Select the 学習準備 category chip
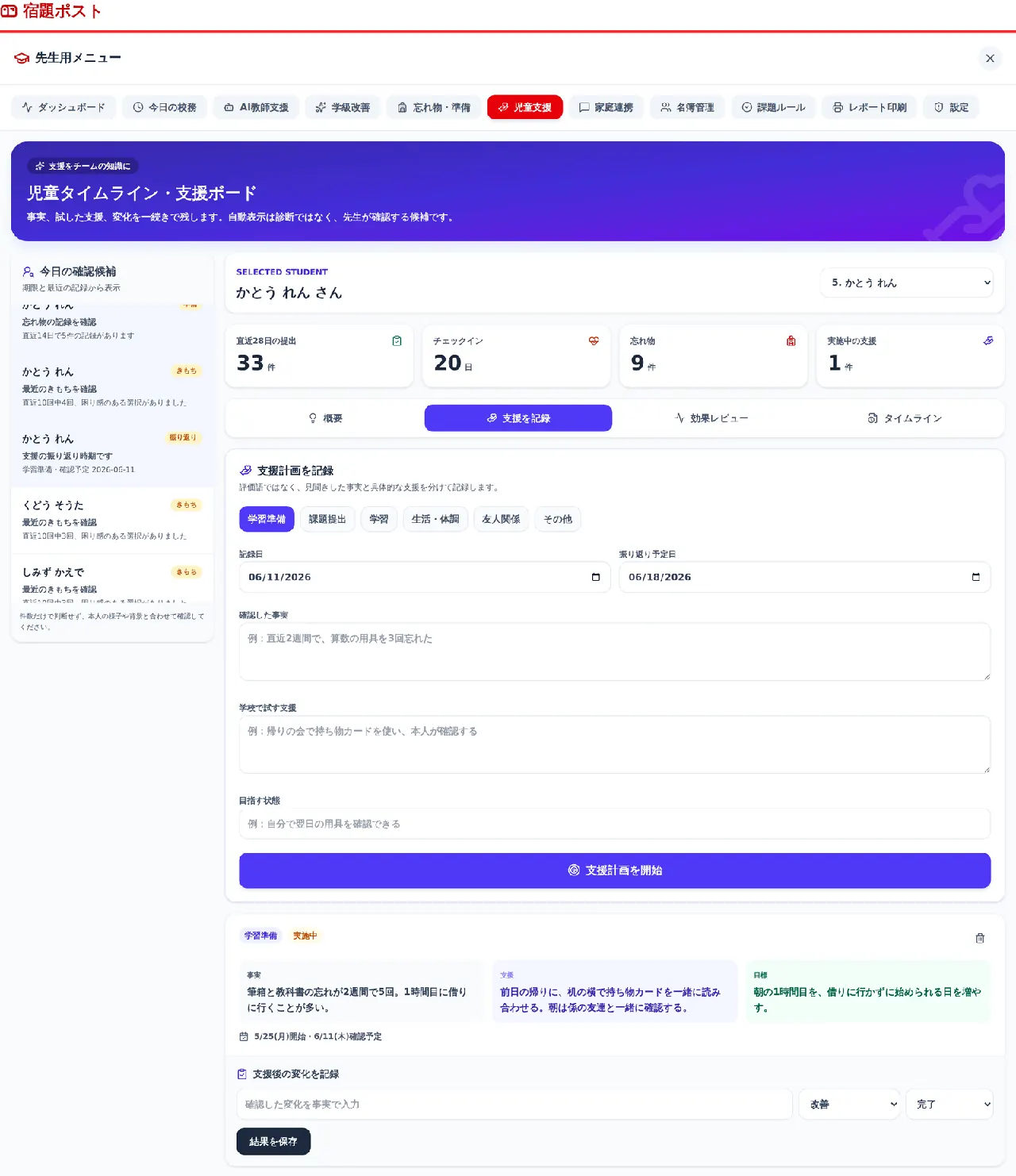Viewport: 1016px width, 1176px height. (x=267, y=519)
